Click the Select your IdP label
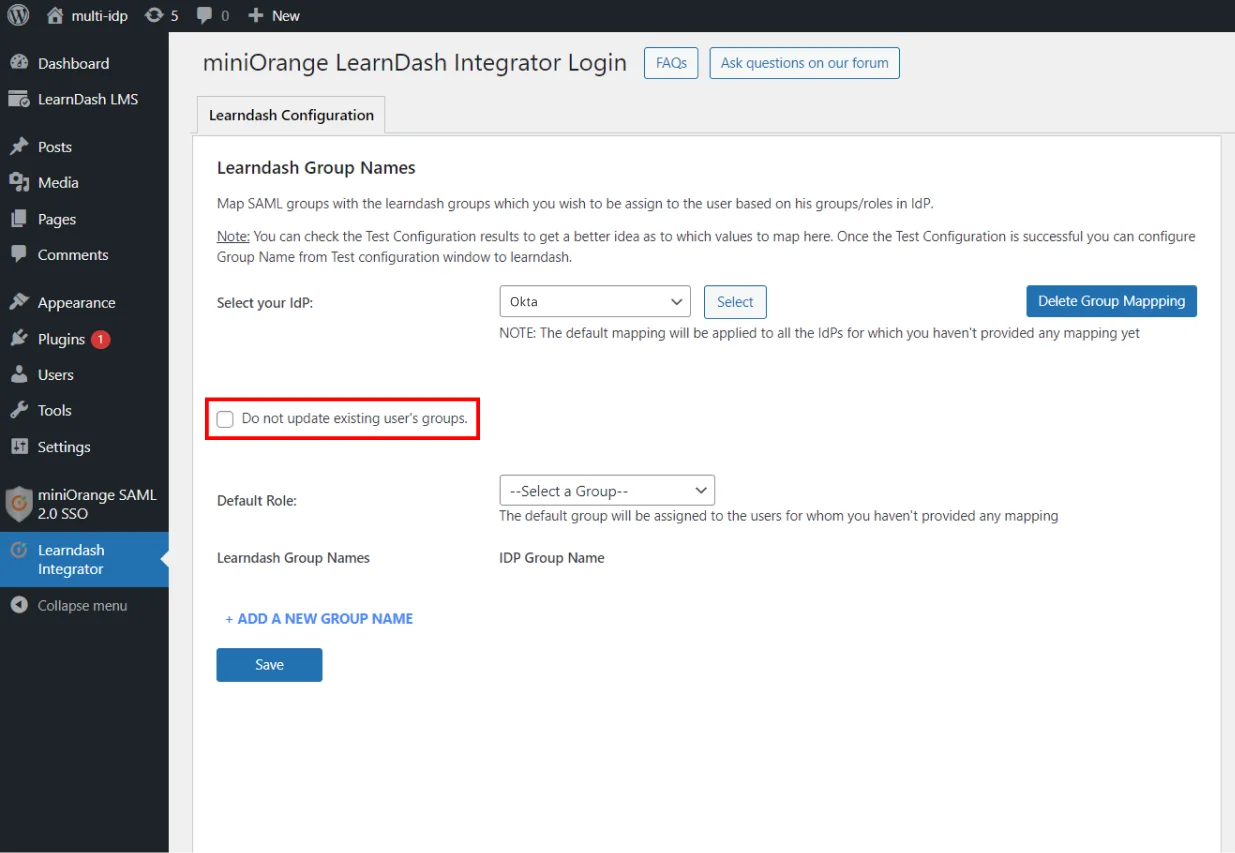 265,302
